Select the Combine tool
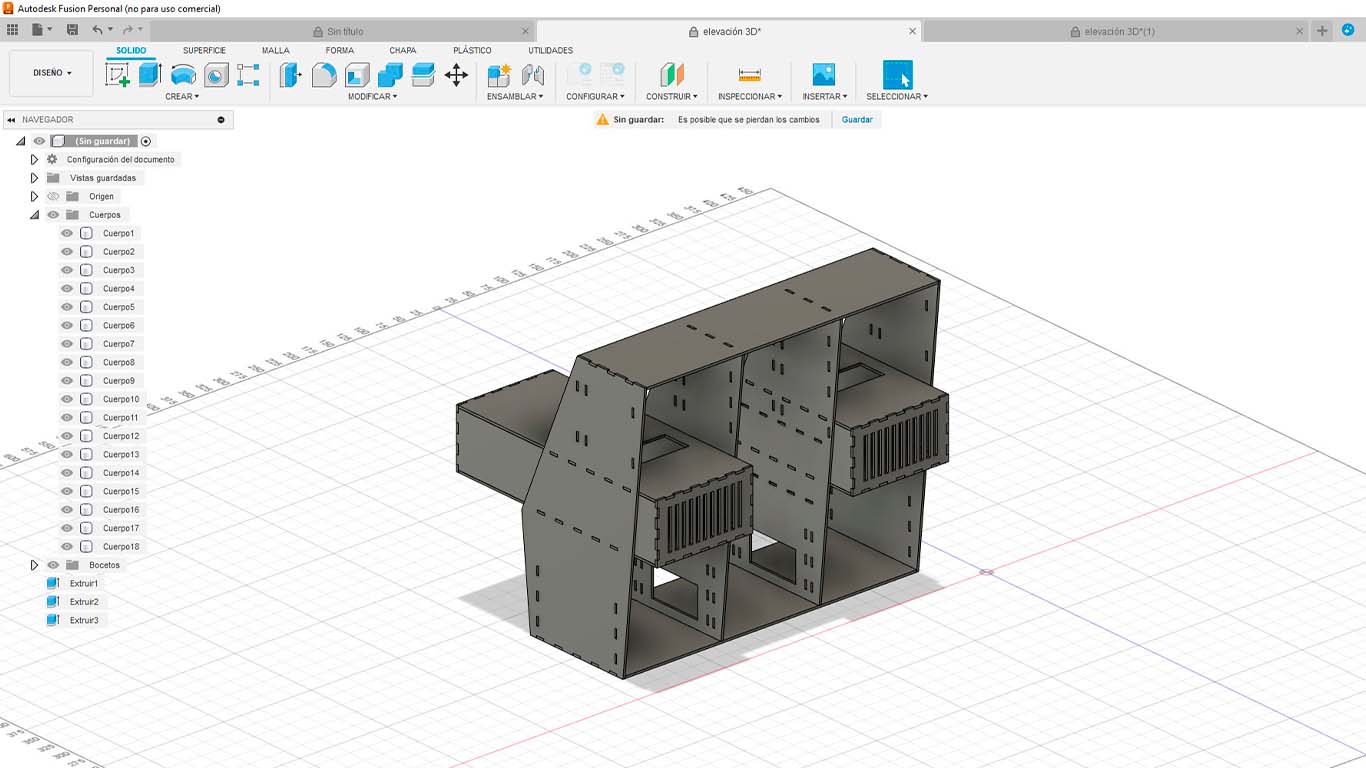This screenshot has height=768, width=1366. pyautogui.click(x=390, y=75)
